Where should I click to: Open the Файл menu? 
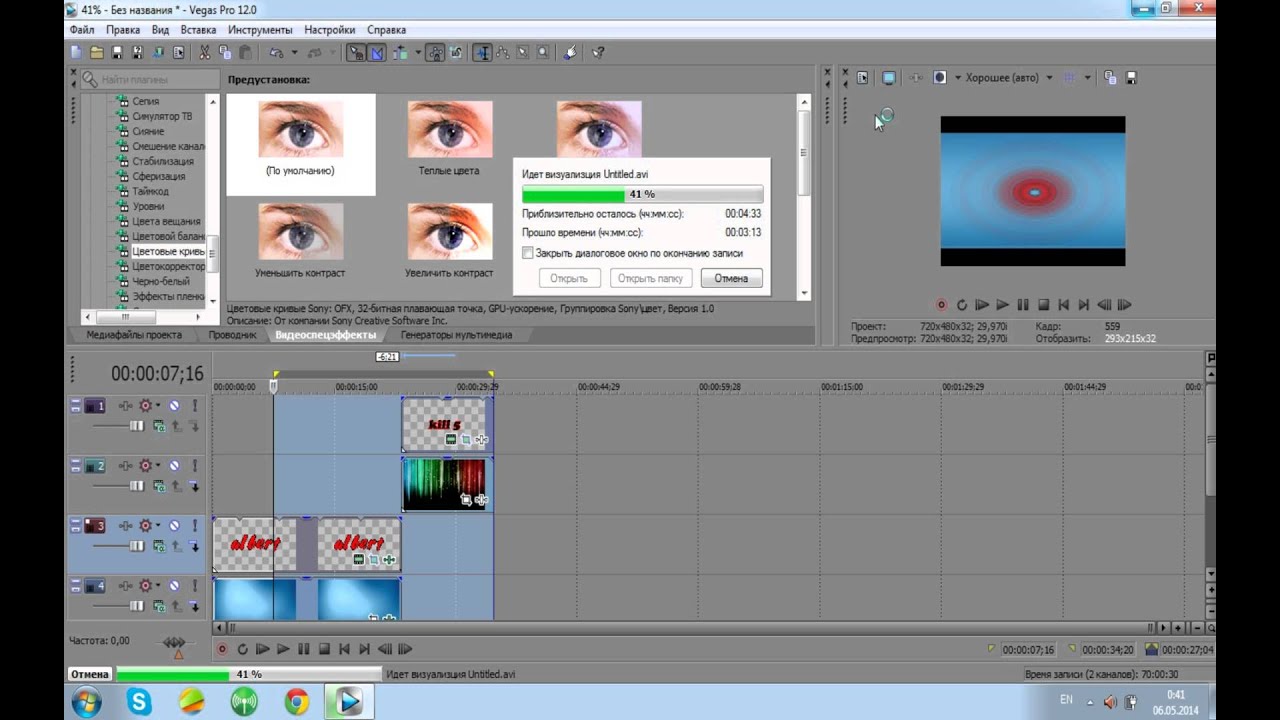[82, 30]
